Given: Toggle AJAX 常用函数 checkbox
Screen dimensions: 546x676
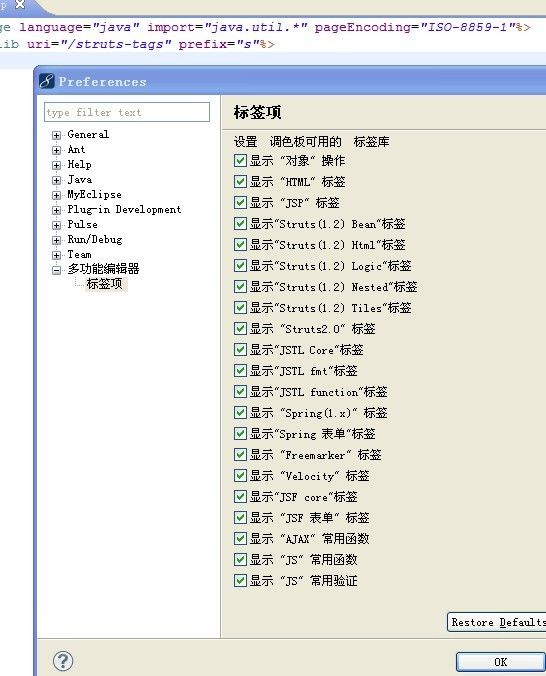Looking at the screenshot, I should click(240, 538).
